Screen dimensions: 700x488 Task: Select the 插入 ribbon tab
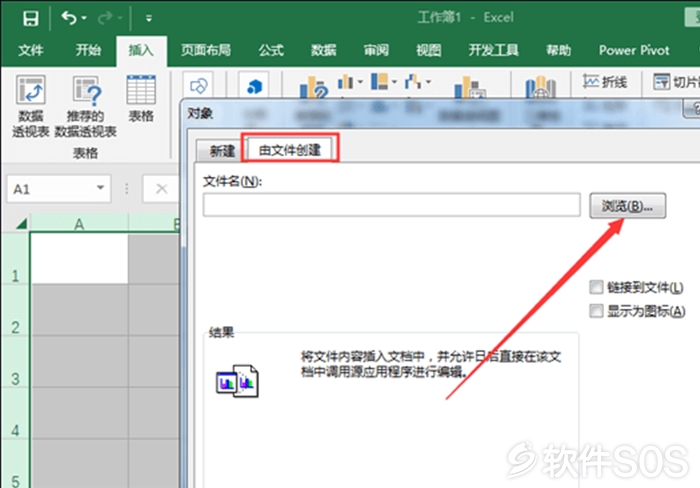141,50
